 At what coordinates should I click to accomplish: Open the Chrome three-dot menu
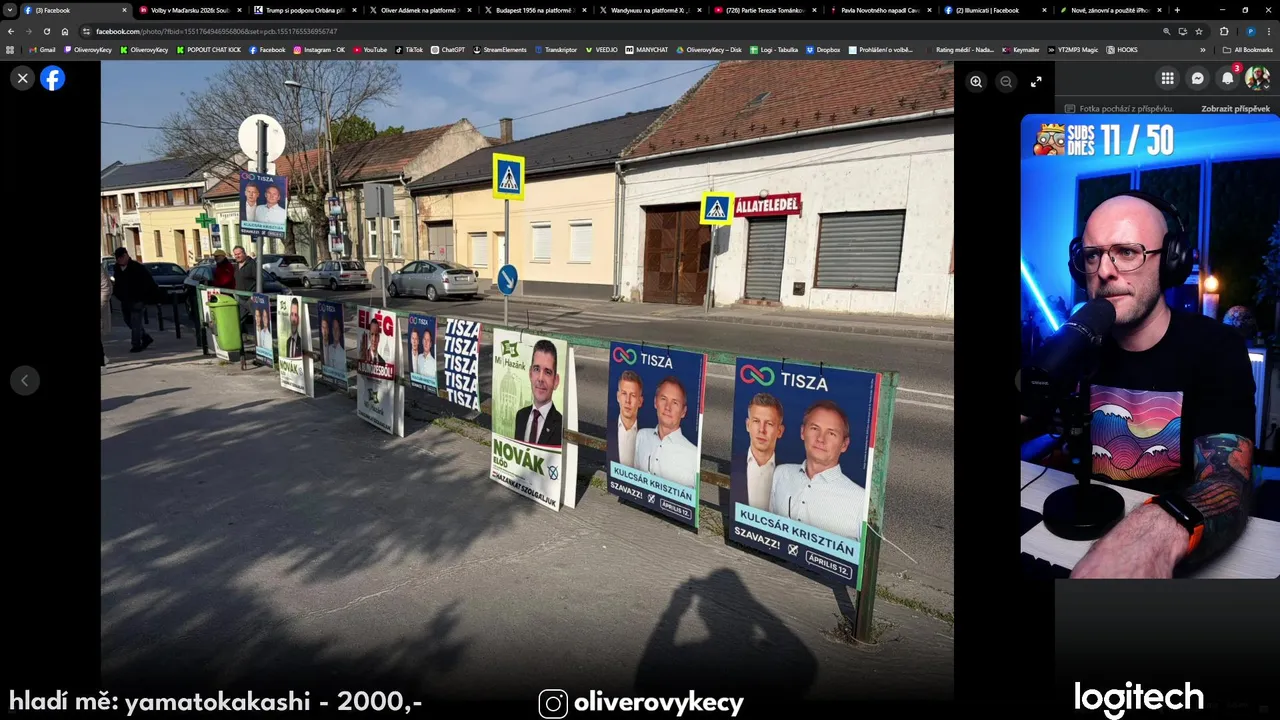click(1269, 31)
